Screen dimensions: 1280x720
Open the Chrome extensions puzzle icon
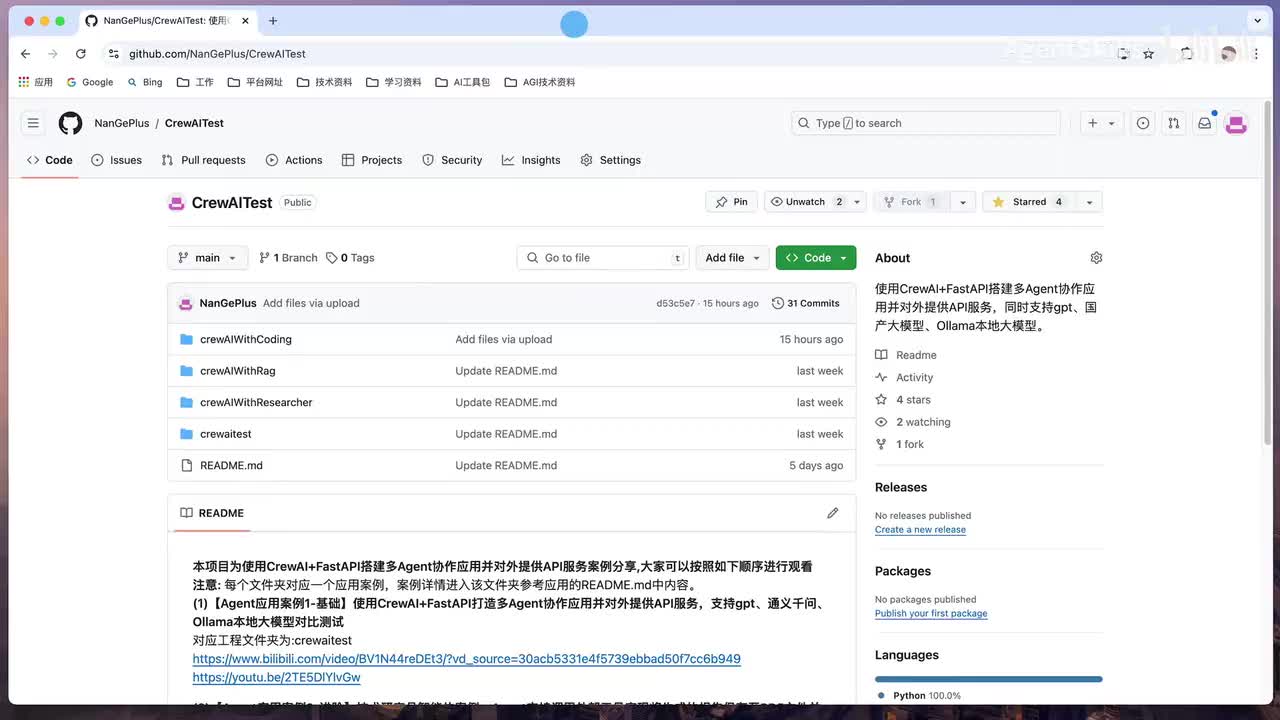(x=1187, y=54)
